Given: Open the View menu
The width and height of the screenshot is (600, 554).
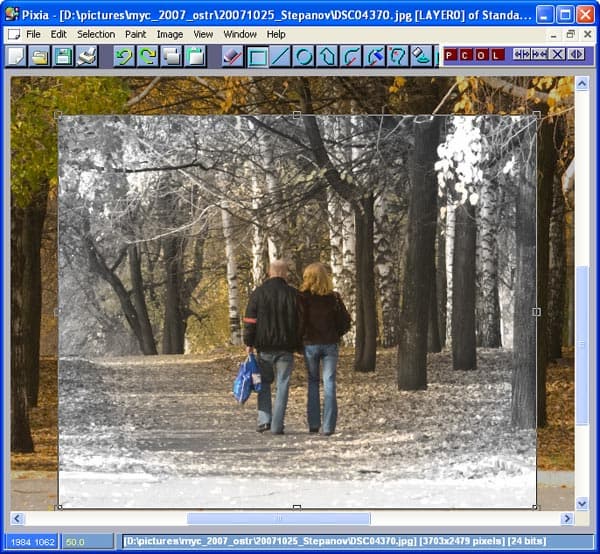Looking at the screenshot, I should pos(203,34).
